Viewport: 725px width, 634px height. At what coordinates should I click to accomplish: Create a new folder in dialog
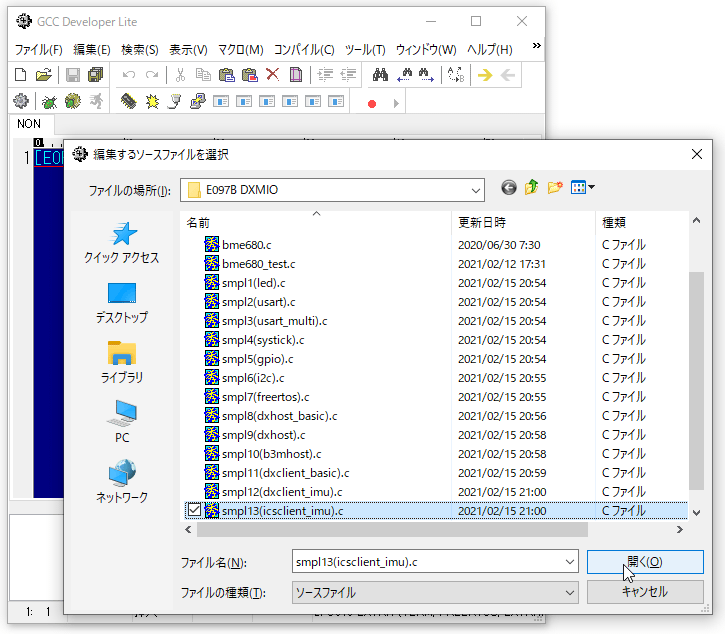tap(555, 187)
